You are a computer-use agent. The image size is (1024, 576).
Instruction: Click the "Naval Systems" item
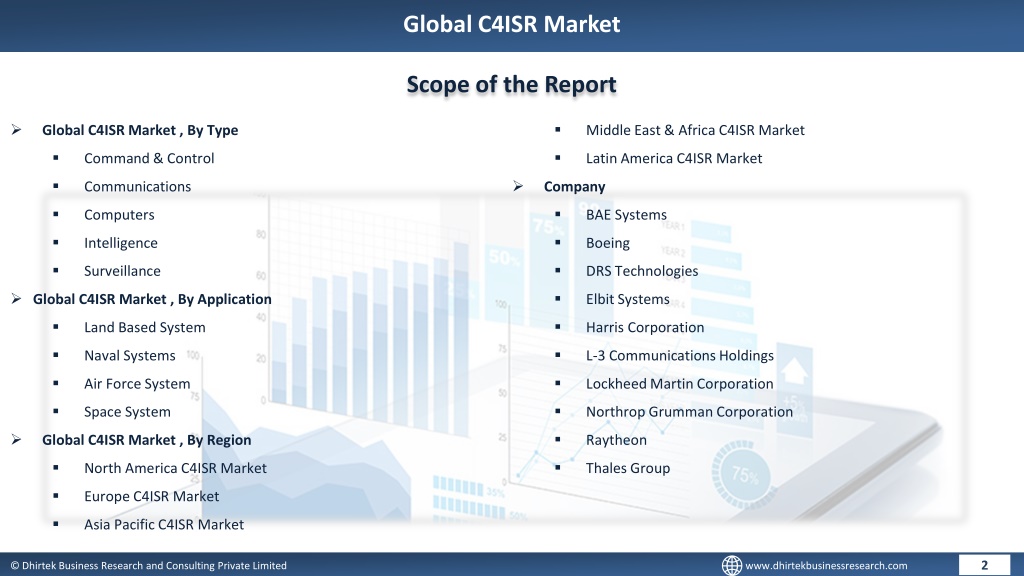tap(129, 355)
